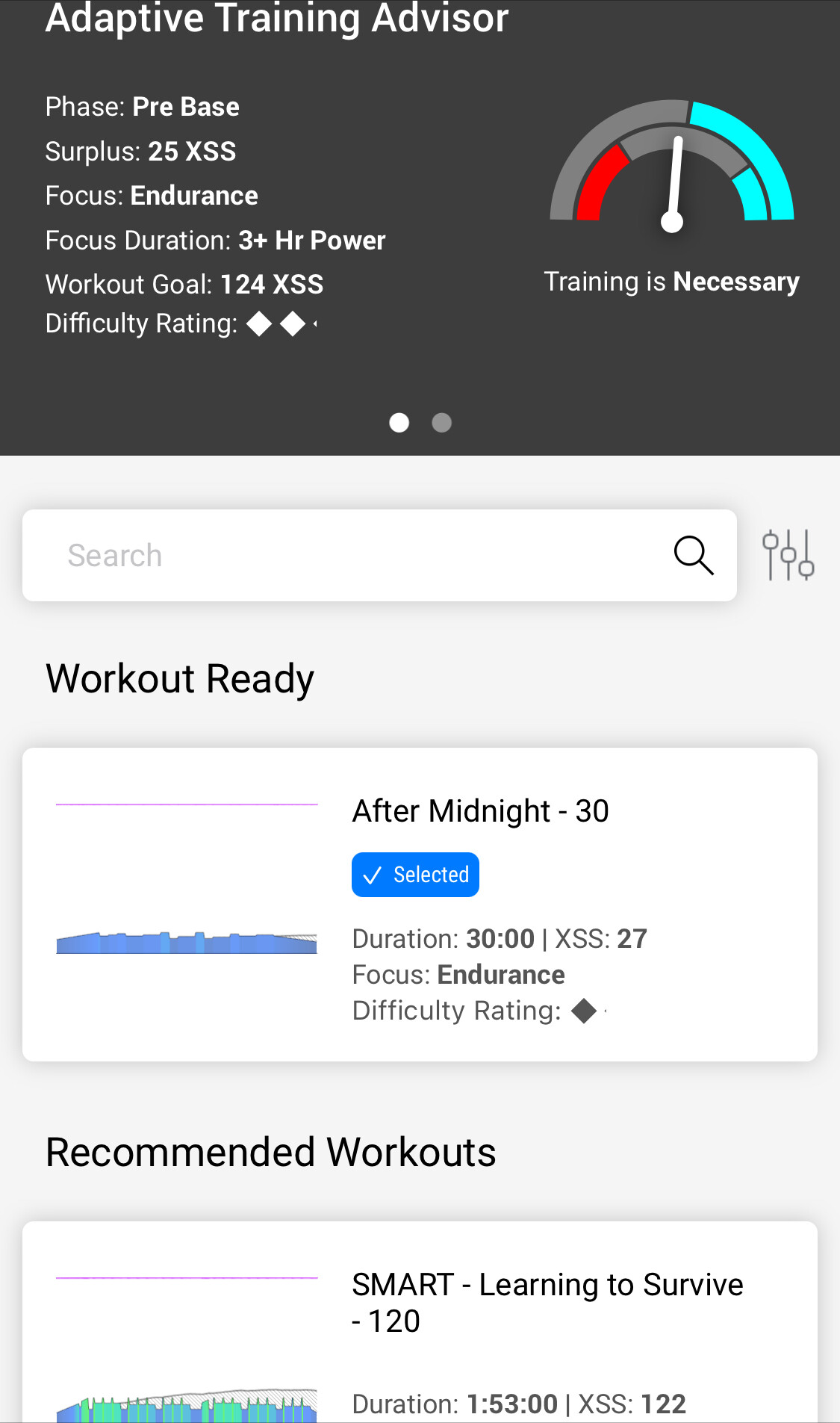
Task: Click the Recommended Workouts heading
Action: pos(271,1152)
